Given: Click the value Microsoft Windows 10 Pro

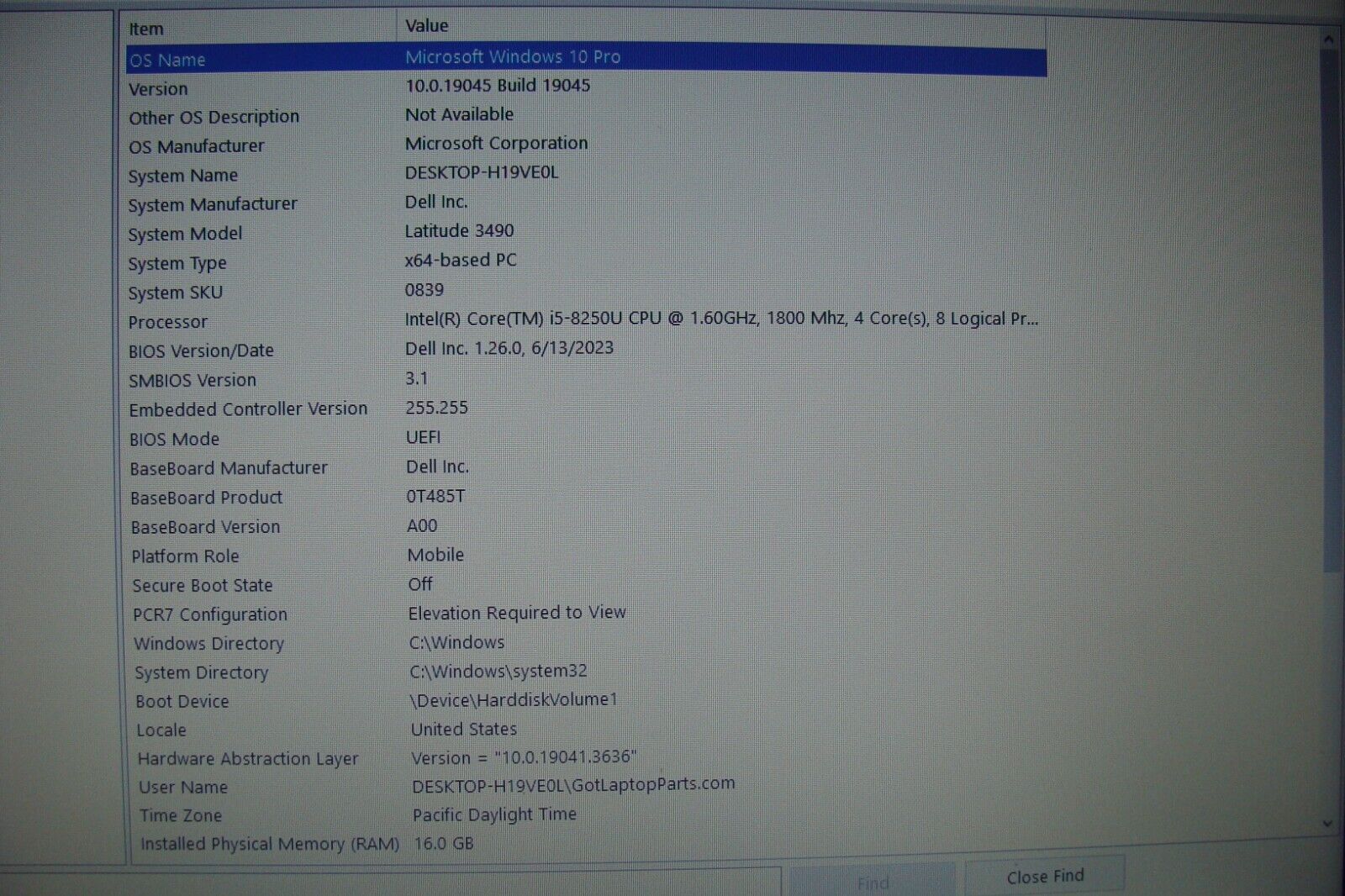Looking at the screenshot, I should point(513,57).
